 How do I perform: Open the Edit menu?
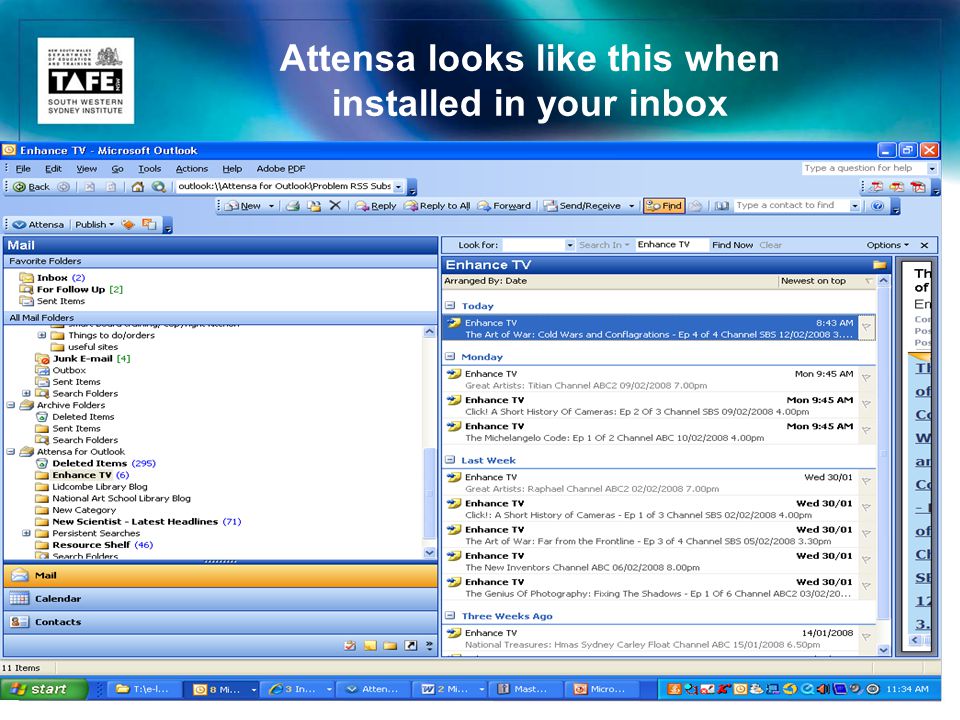pyautogui.click(x=53, y=168)
